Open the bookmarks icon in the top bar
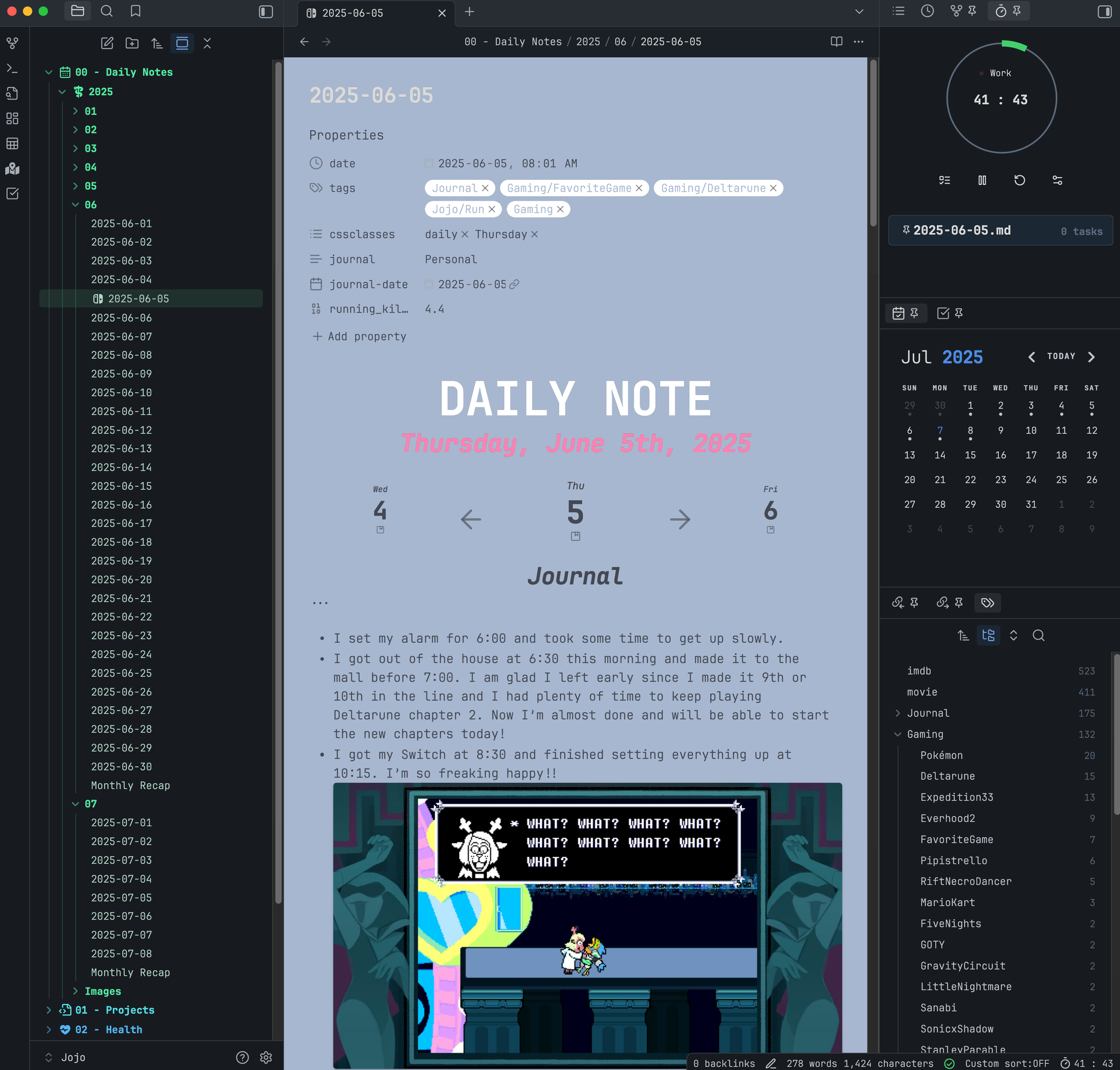1120x1070 pixels. click(x=135, y=11)
